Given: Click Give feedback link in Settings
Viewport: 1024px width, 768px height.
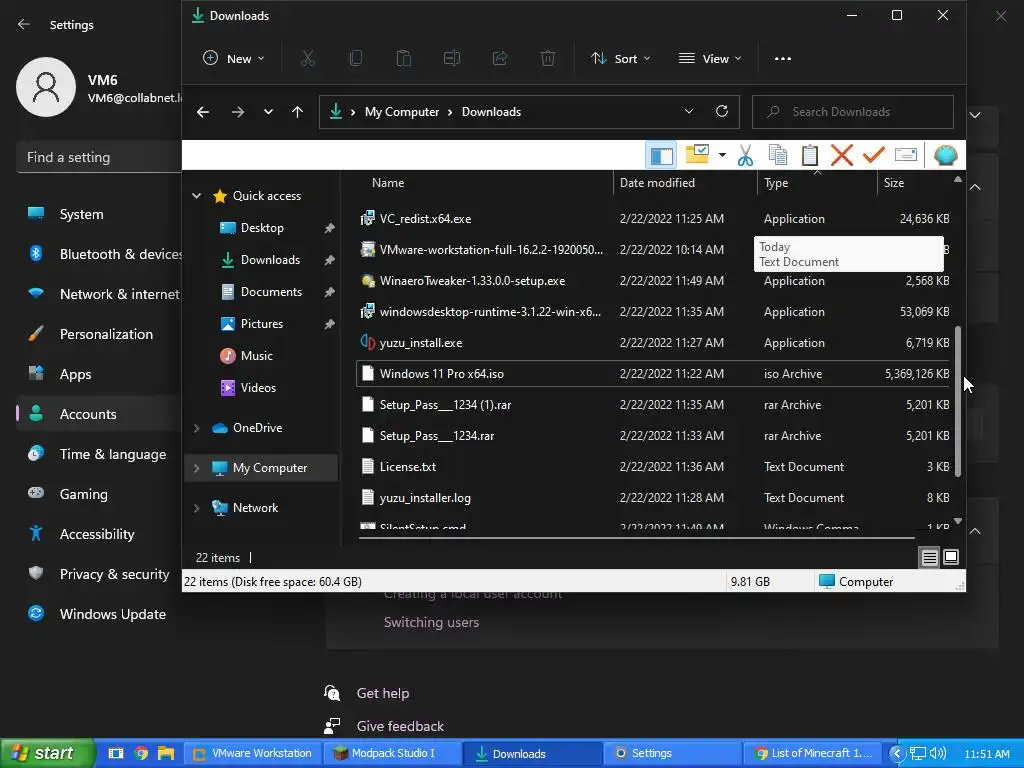Looking at the screenshot, I should point(400,726).
